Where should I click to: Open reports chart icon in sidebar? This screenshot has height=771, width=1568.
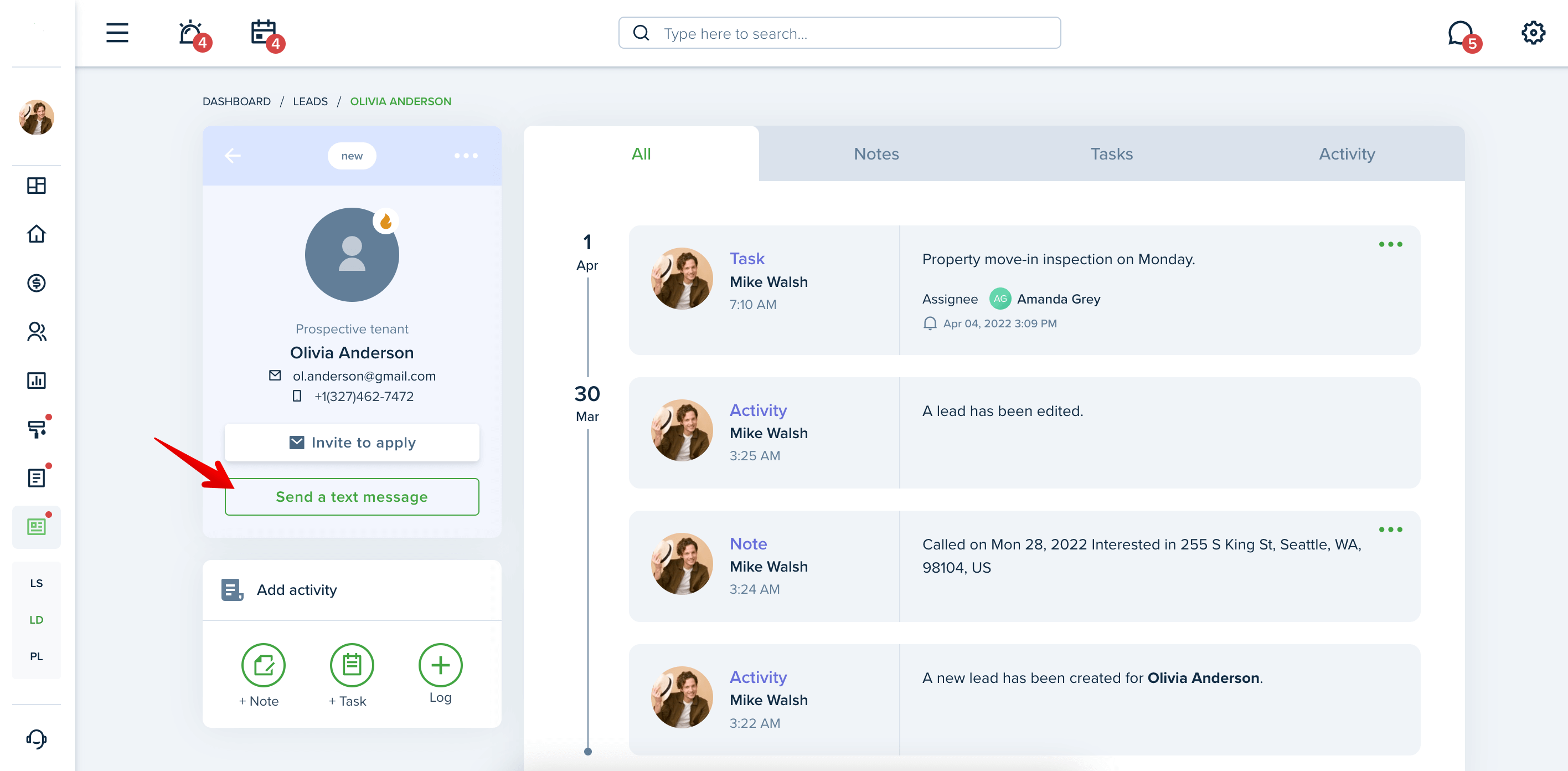tap(37, 380)
